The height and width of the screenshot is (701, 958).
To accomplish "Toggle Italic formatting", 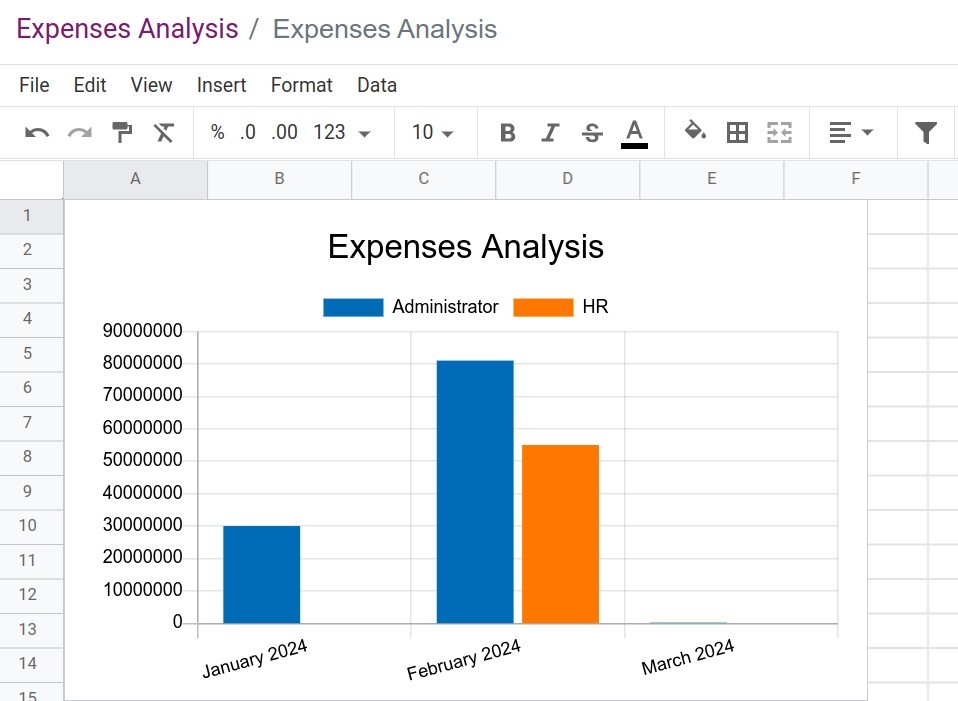I will (x=550, y=133).
